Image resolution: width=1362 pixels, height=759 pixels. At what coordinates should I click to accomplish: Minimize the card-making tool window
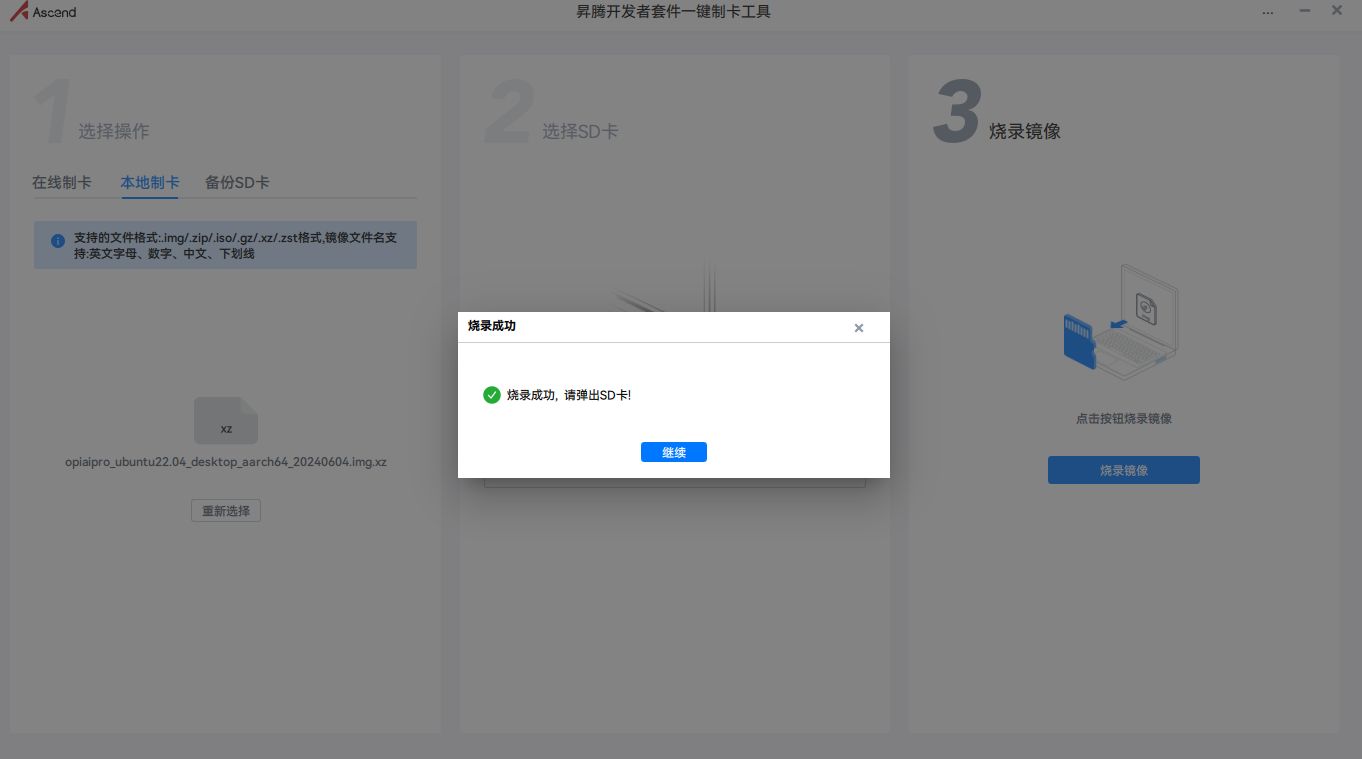(1303, 11)
